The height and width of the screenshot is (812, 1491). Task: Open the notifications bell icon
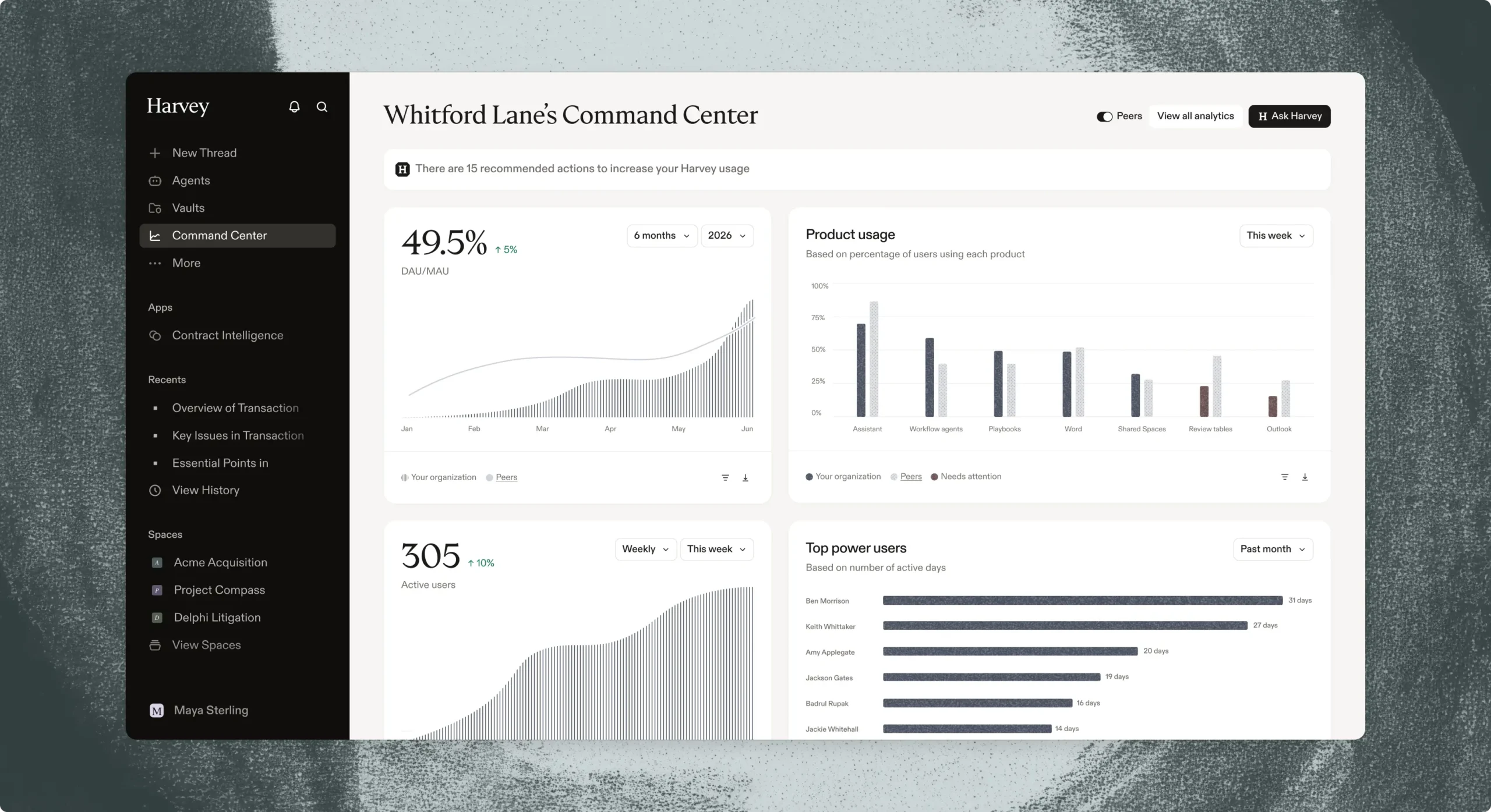[294, 107]
